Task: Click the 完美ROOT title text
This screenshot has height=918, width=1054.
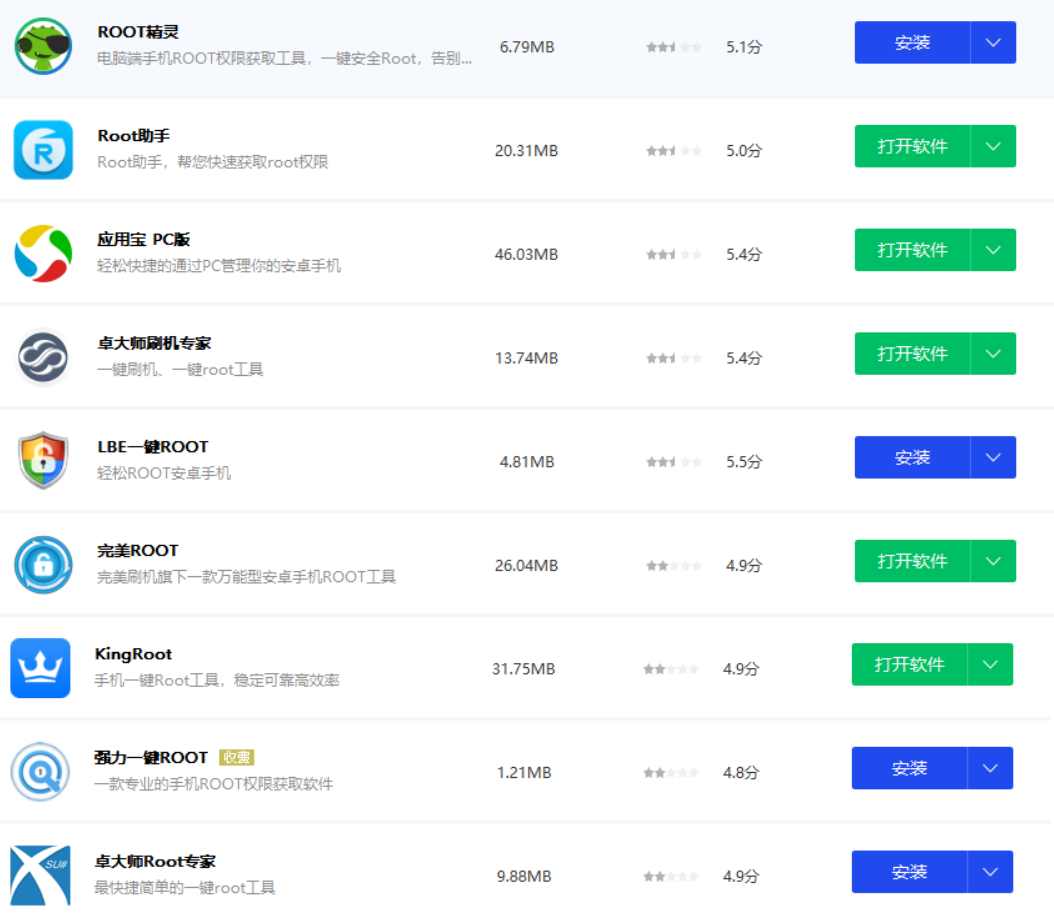Action: tap(138, 550)
